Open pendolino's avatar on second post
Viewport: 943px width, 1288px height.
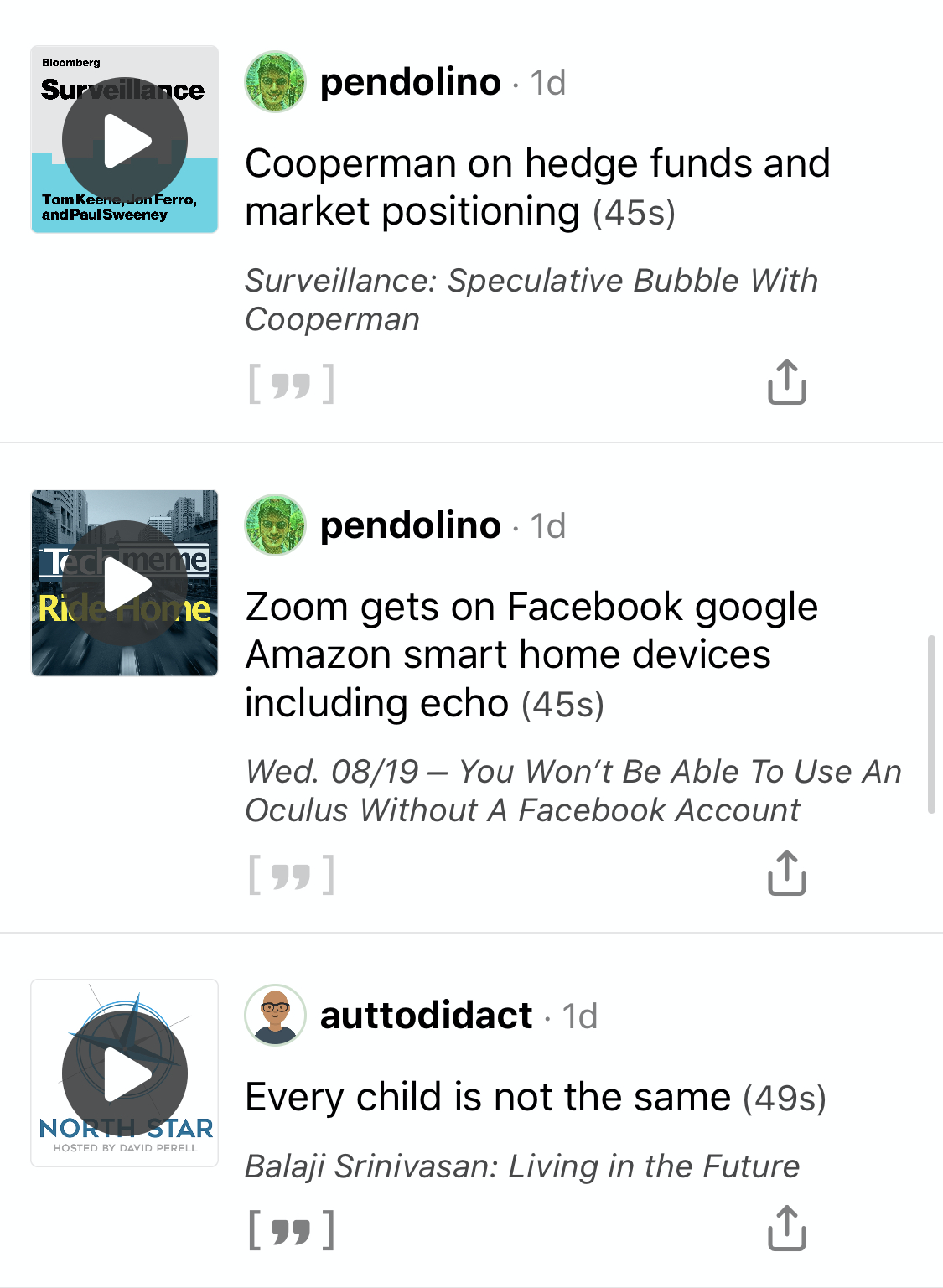coord(275,525)
